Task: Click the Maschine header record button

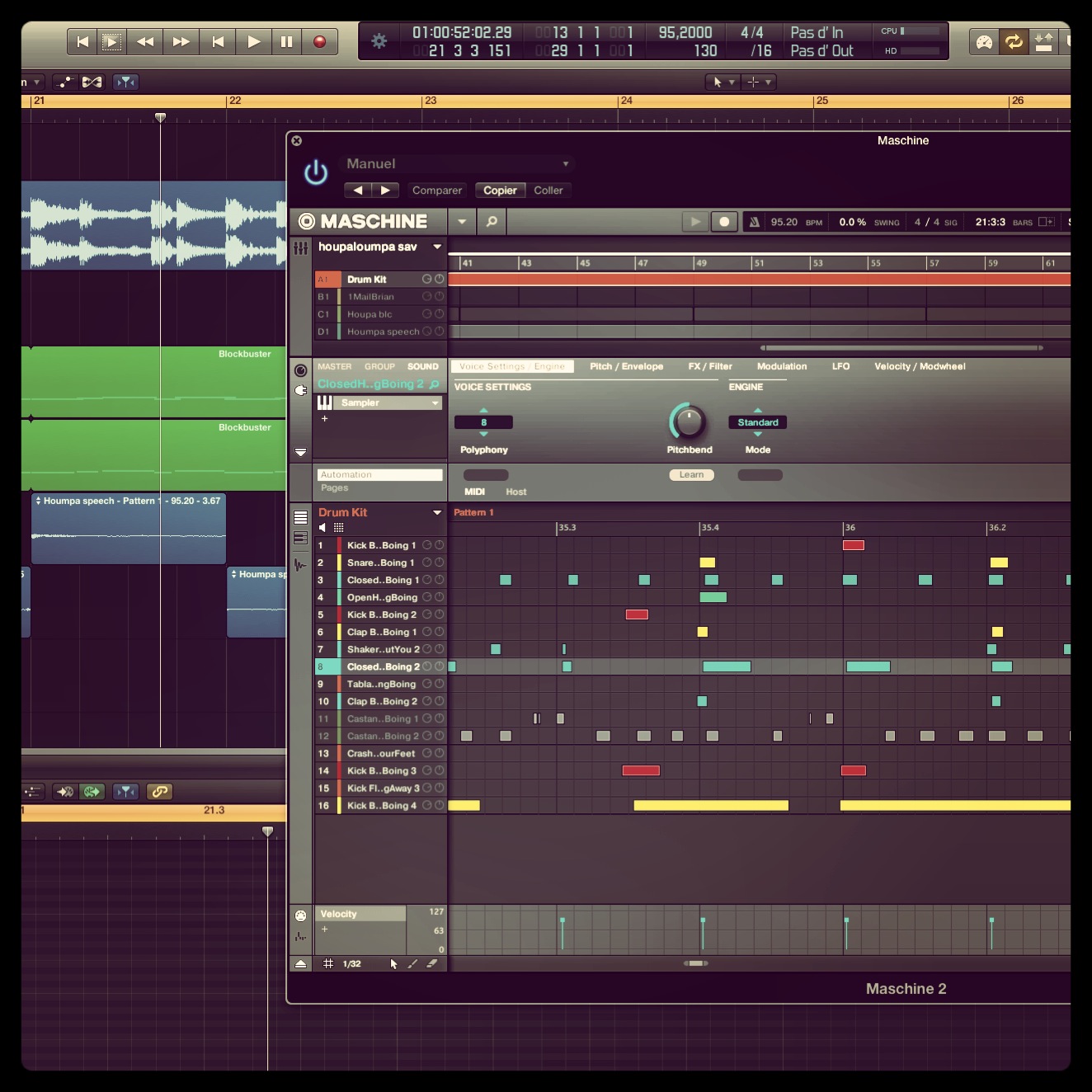Action: coord(724,222)
